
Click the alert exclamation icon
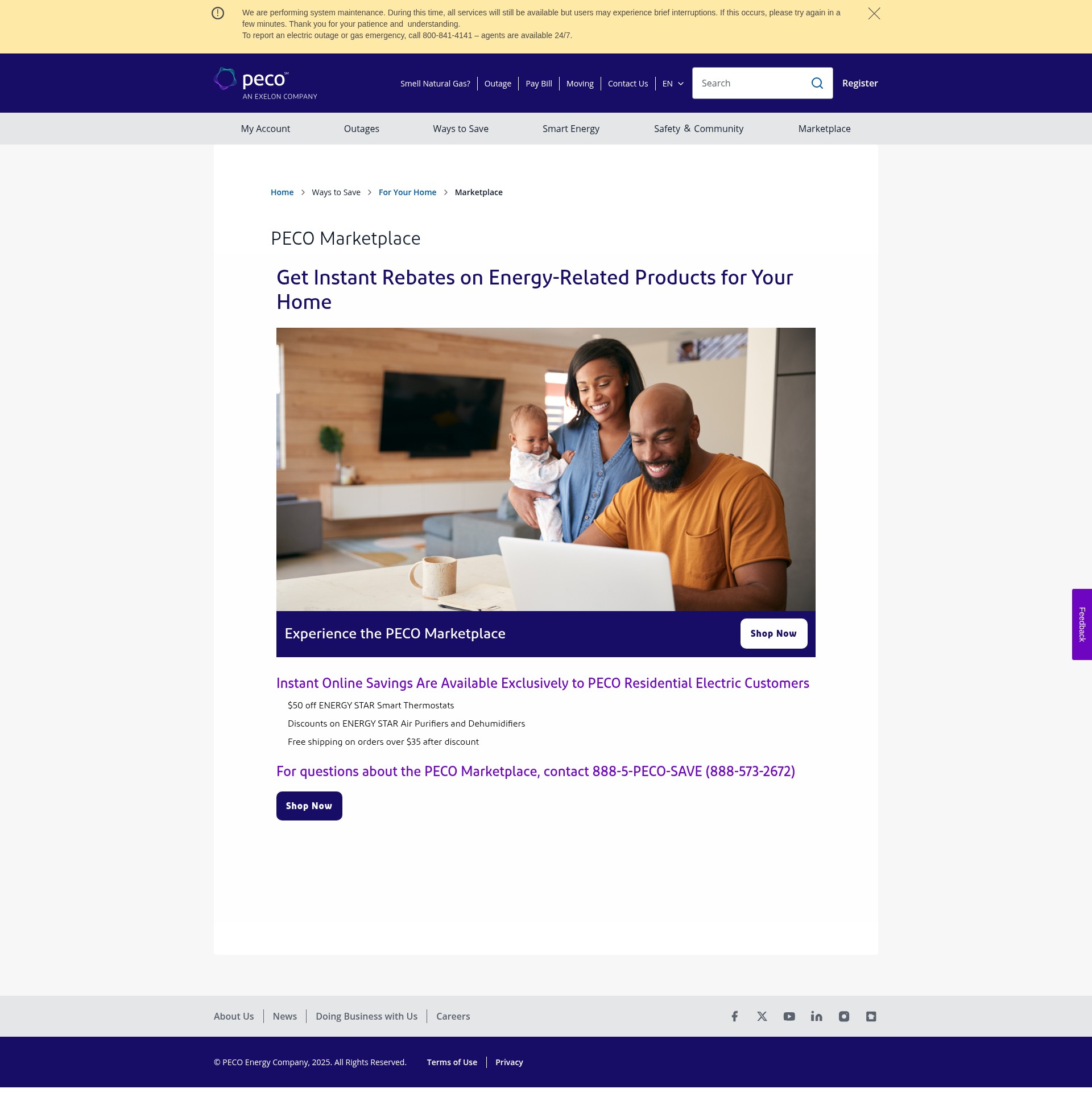[x=218, y=13]
